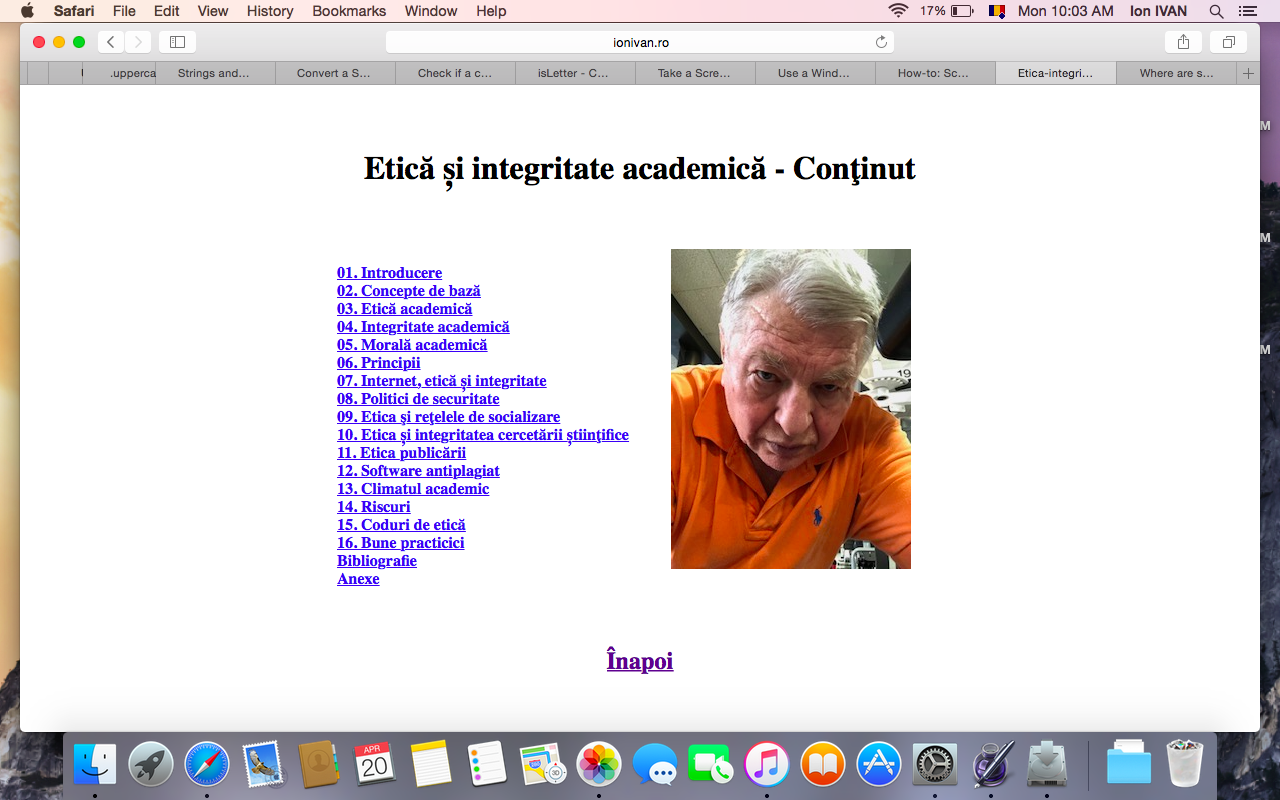
Task: Open the History menu in menu bar
Action: tap(270, 11)
